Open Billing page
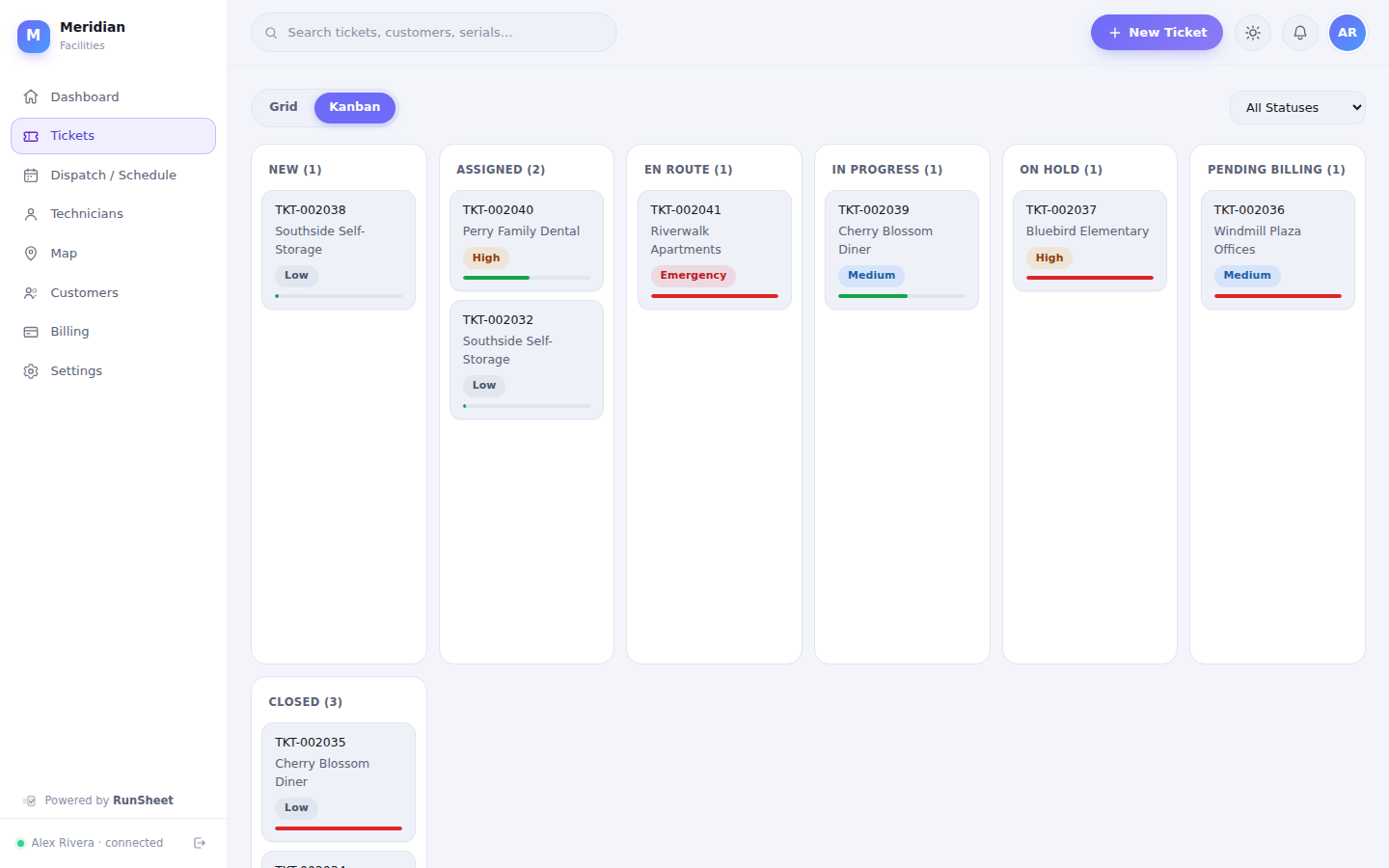 click(x=113, y=332)
